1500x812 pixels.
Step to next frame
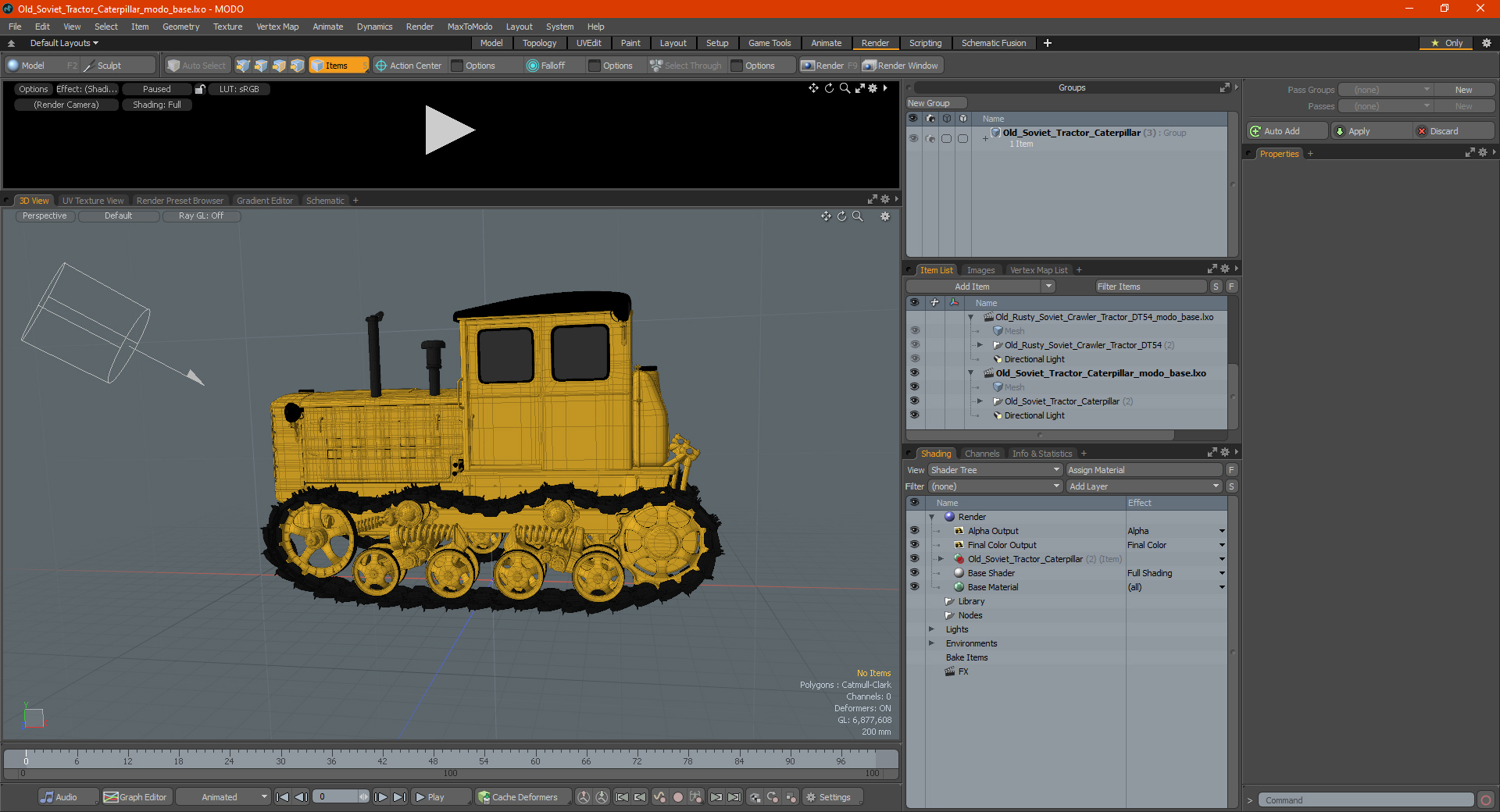tap(380, 797)
